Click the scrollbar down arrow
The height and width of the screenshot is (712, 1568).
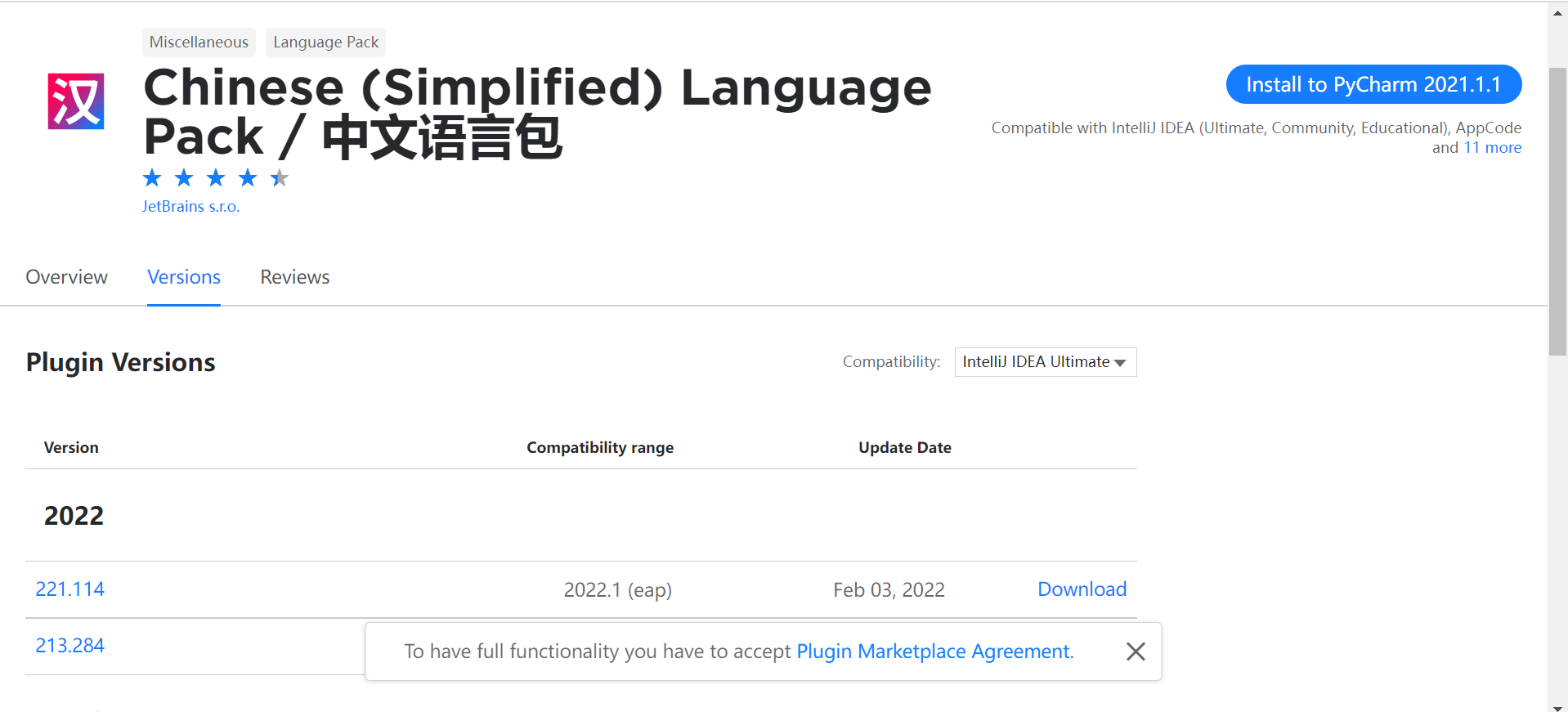tap(1557, 707)
